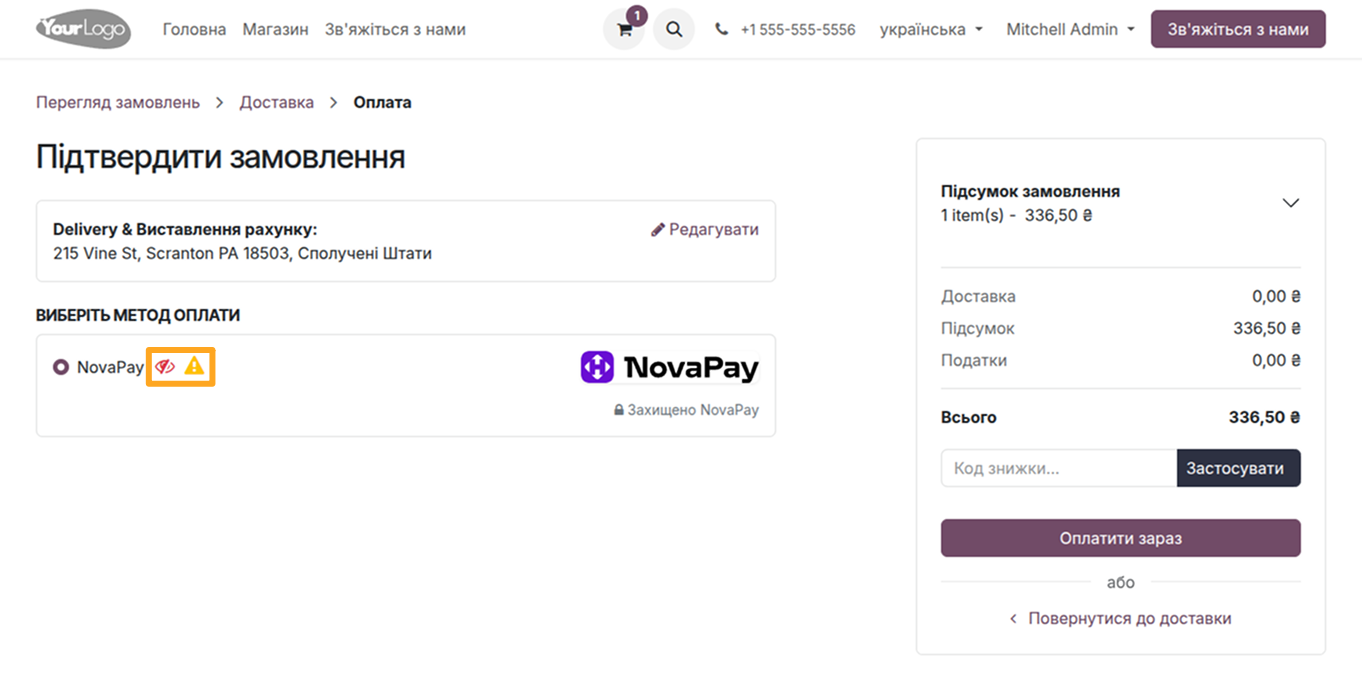
Task: Click the search magnifier icon
Action: click(673, 29)
